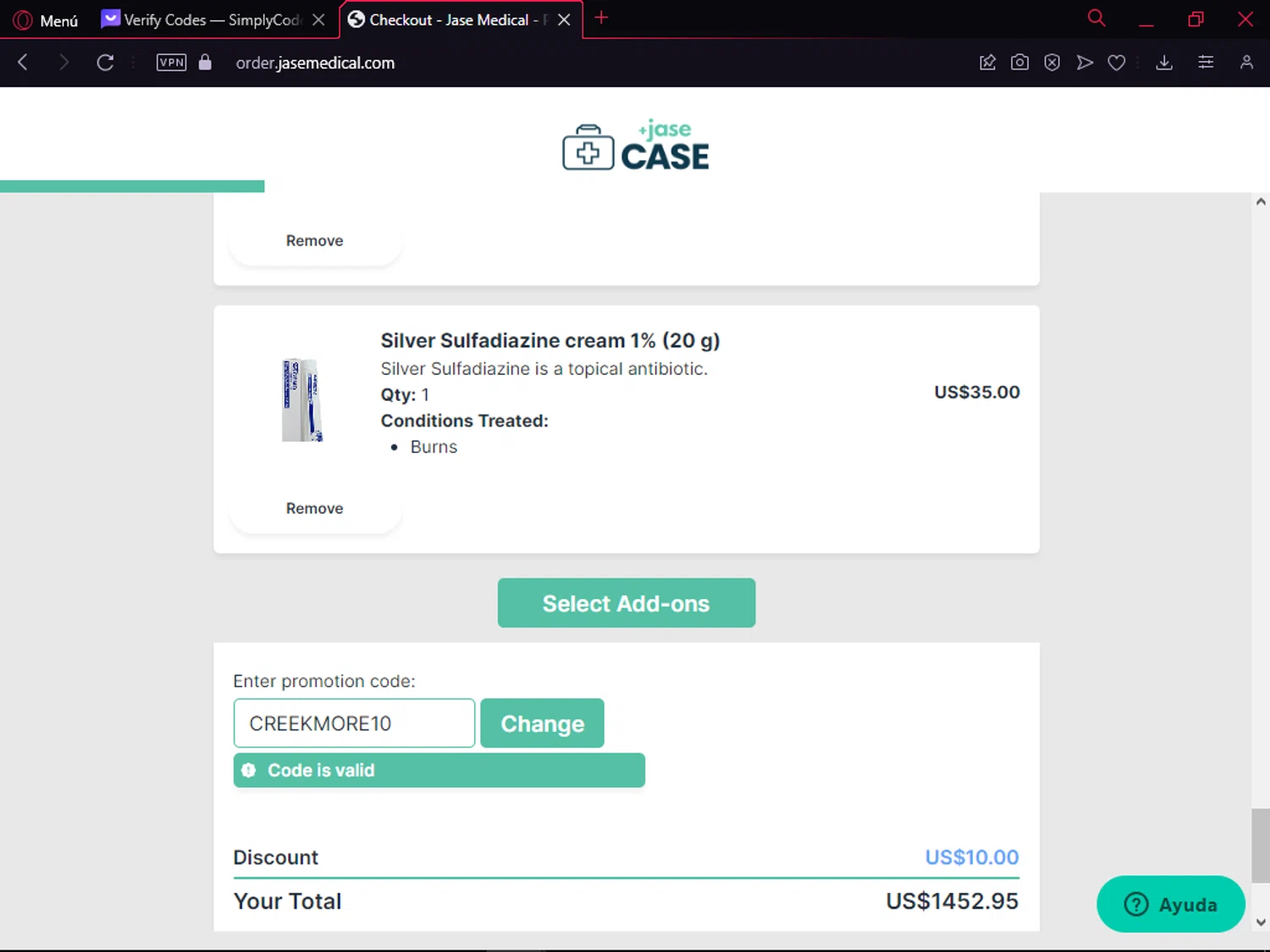This screenshot has height=952, width=1270.
Task: Open the downloads icon
Action: (1164, 62)
